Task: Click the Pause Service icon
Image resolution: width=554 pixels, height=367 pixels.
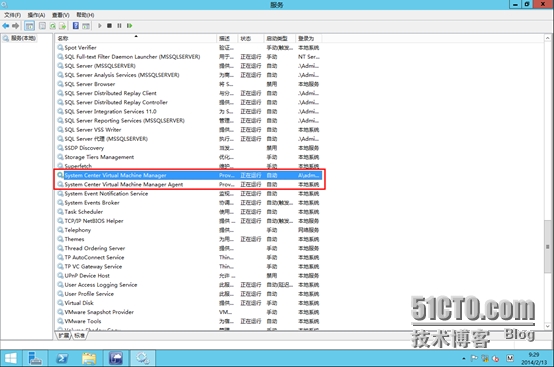Action: click(x=119, y=26)
